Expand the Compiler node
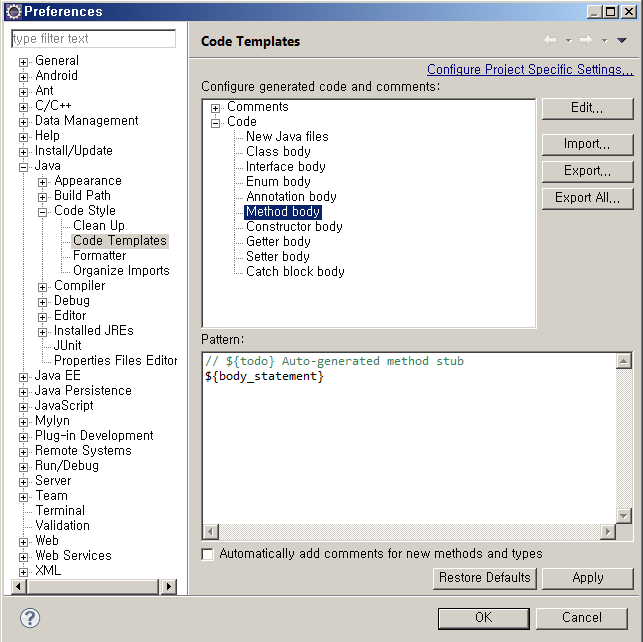This screenshot has width=643, height=642. point(43,287)
